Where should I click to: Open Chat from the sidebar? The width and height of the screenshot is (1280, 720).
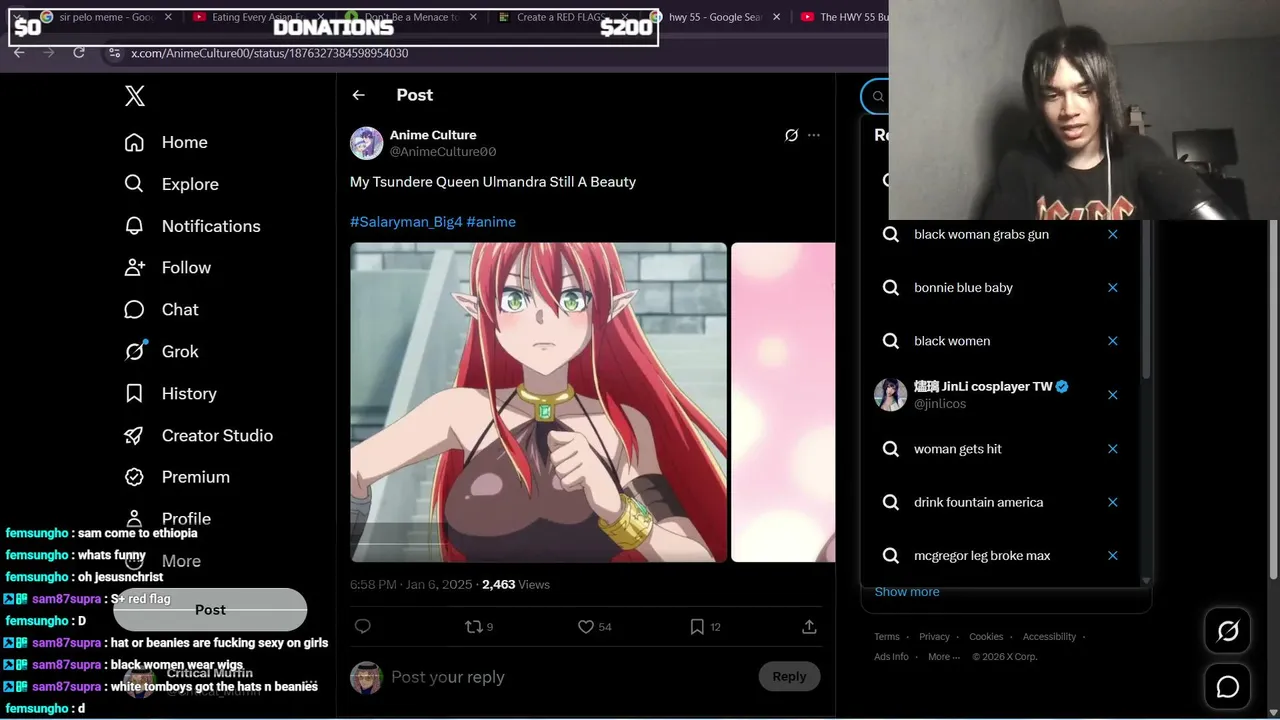coord(161,310)
